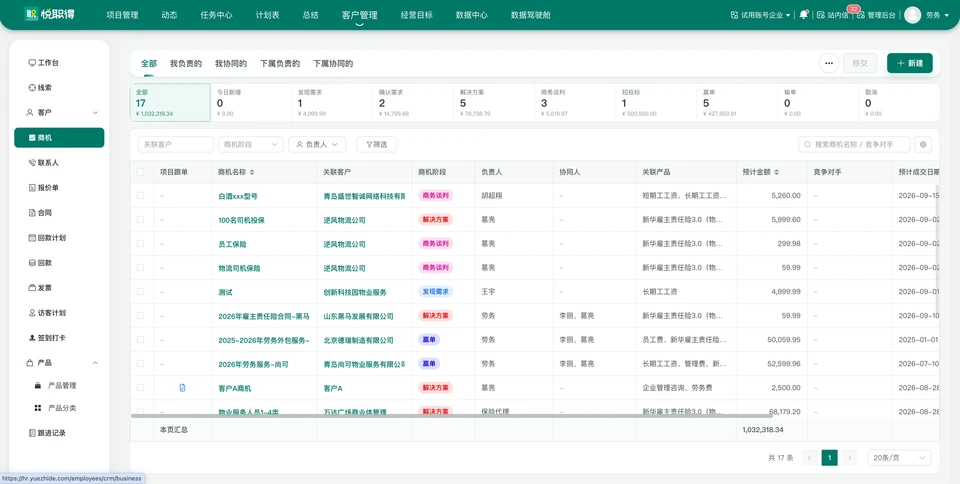This screenshot has width=960, height=484.
Task: Select the 解决方案 stage summary card
Action: (x=494, y=103)
